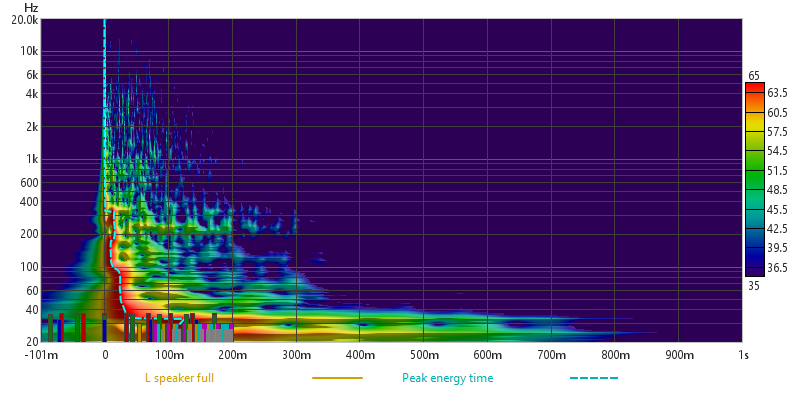This screenshot has height=393, width=800.
Task: Click the '54.5' color scale value
Action: click(x=777, y=151)
